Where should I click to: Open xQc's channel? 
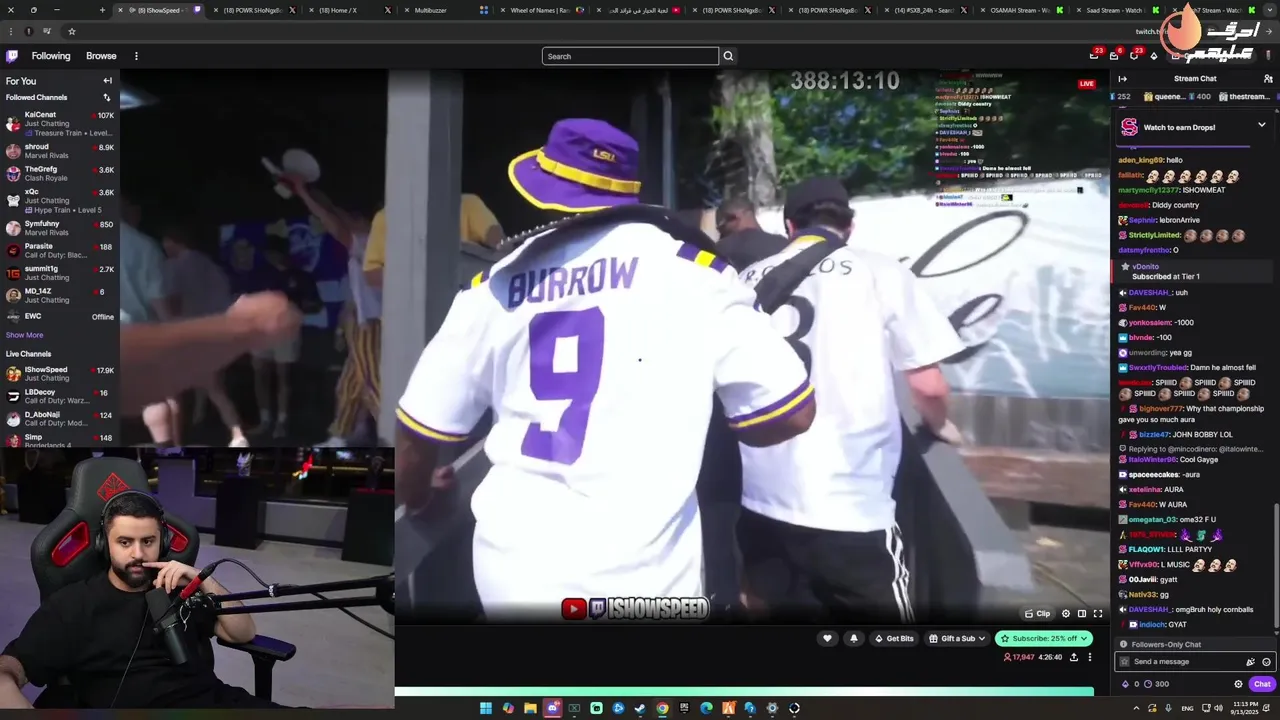point(60,200)
